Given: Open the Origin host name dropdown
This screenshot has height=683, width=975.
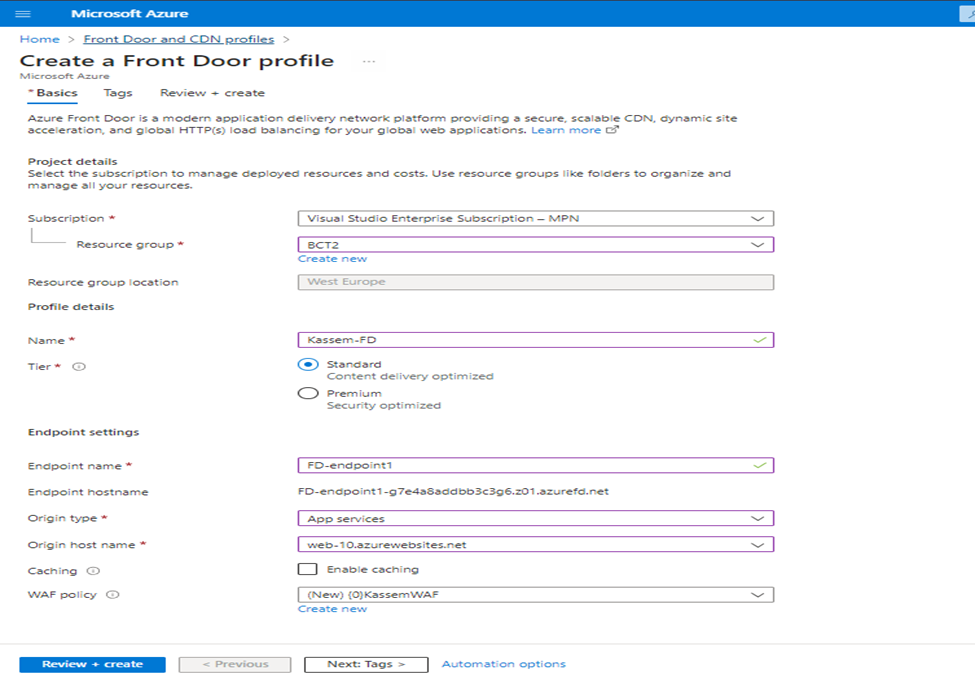Looking at the screenshot, I should click(x=536, y=544).
